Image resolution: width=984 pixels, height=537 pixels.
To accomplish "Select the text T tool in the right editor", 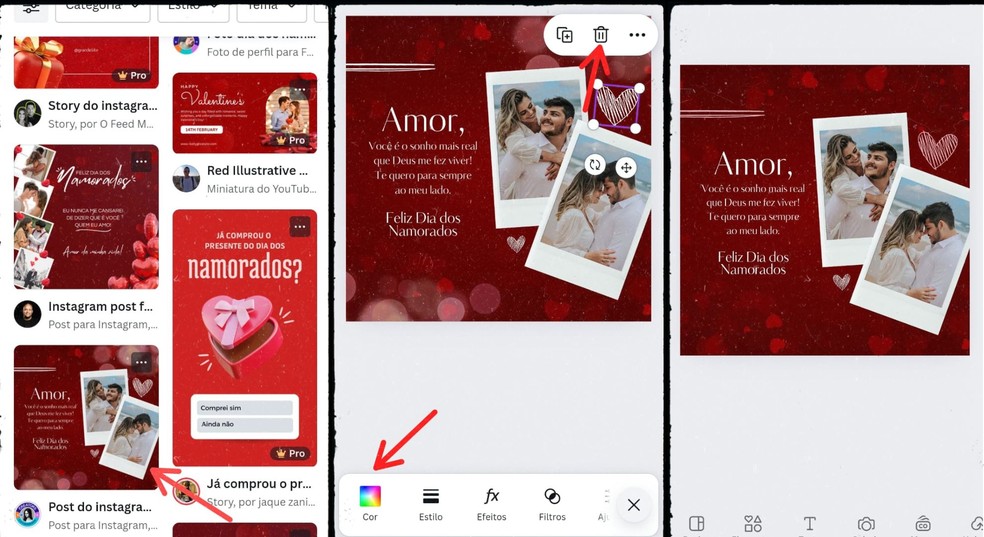I will (810, 524).
